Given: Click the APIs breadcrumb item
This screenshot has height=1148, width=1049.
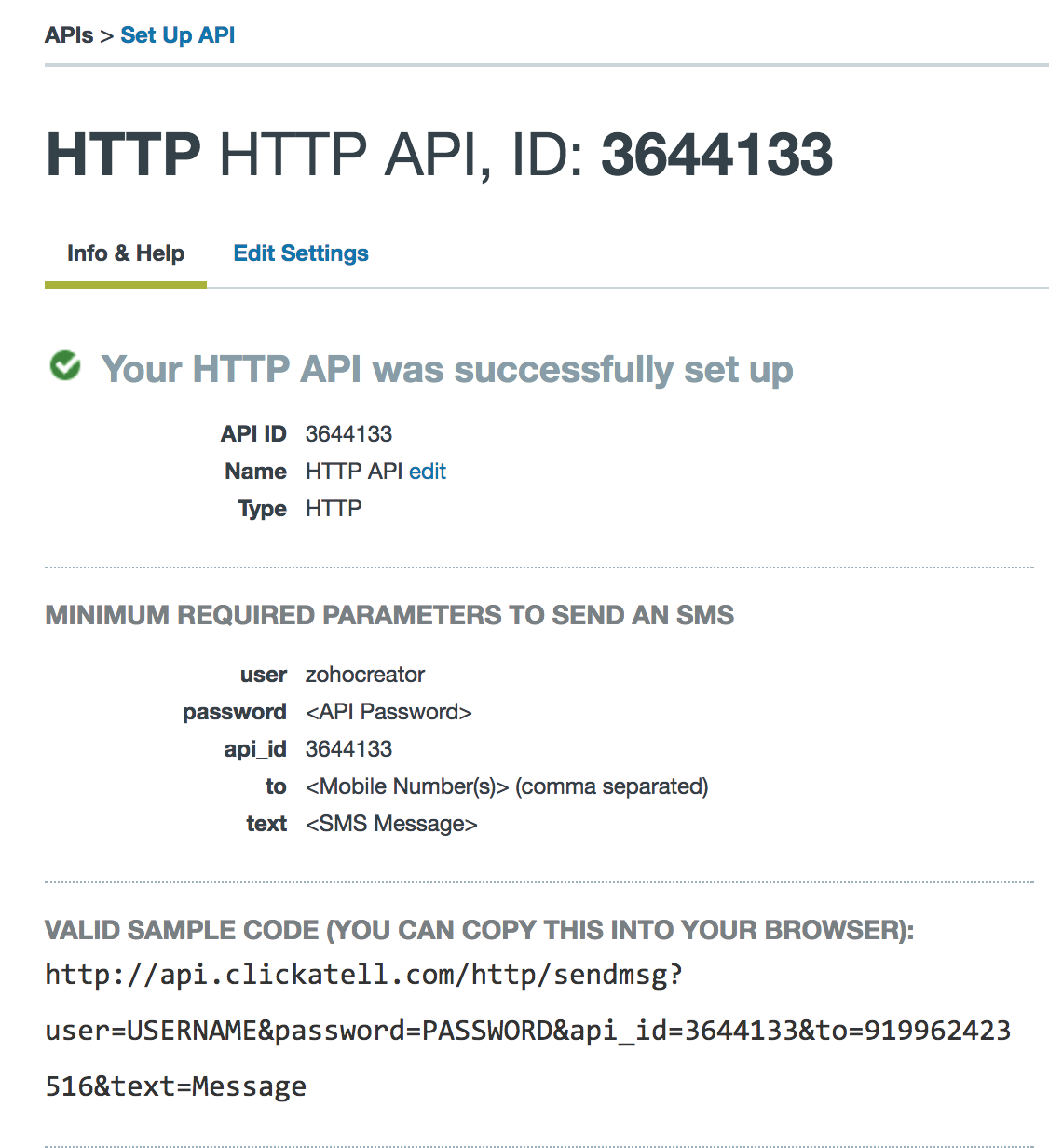Looking at the screenshot, I should tap(69, 35).
